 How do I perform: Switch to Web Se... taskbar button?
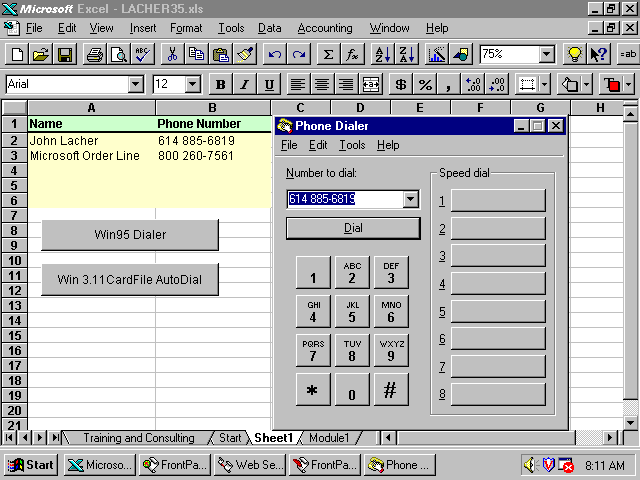coord(250,465)
